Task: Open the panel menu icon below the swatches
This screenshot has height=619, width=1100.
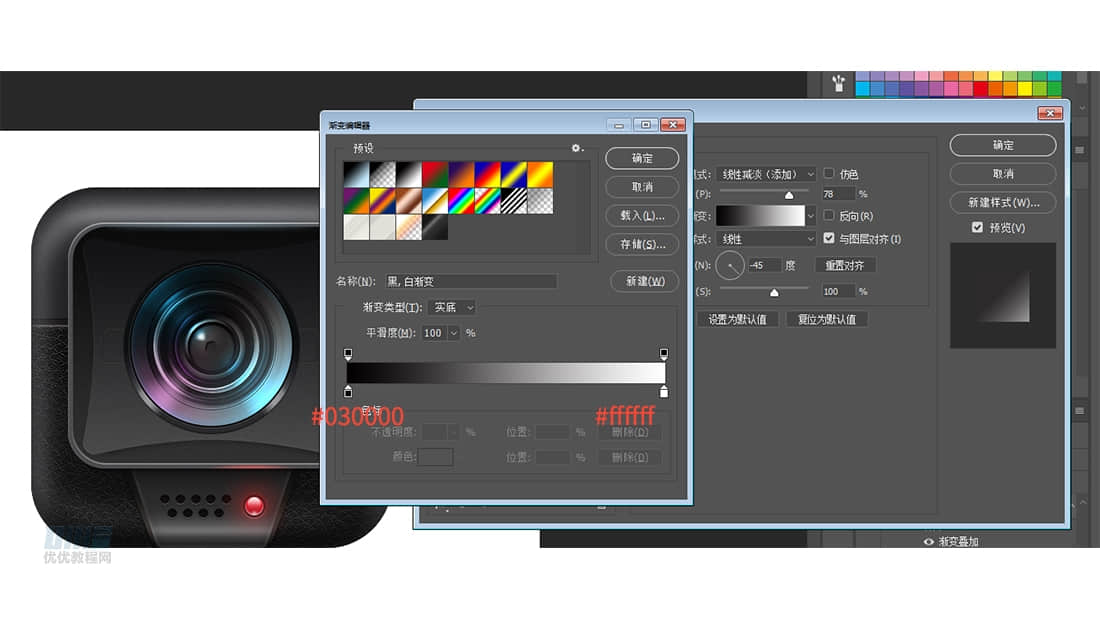Action: point(1080,149)
